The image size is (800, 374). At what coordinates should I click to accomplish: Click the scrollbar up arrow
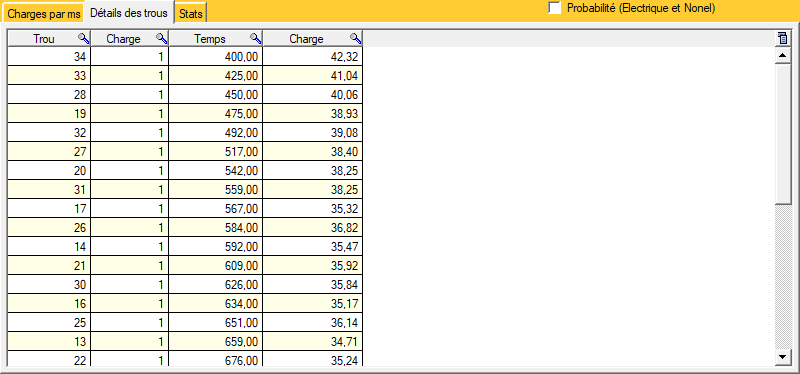click(782, 55)
